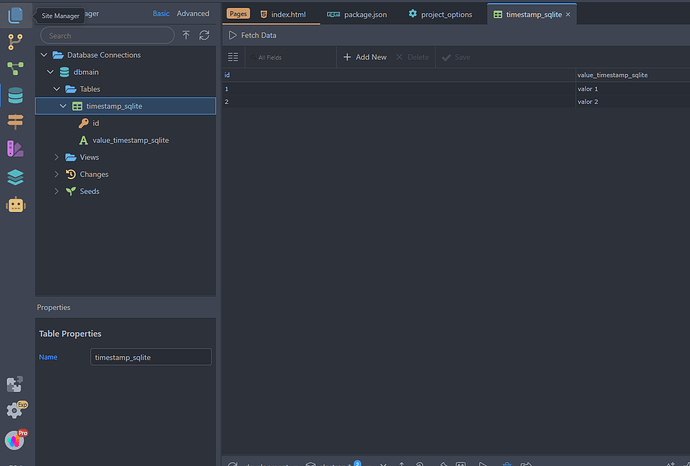This screenshot has height=466, width=690.
Task: Expand the Views folder
Action: pyautogui.click(x=57, y=157)
